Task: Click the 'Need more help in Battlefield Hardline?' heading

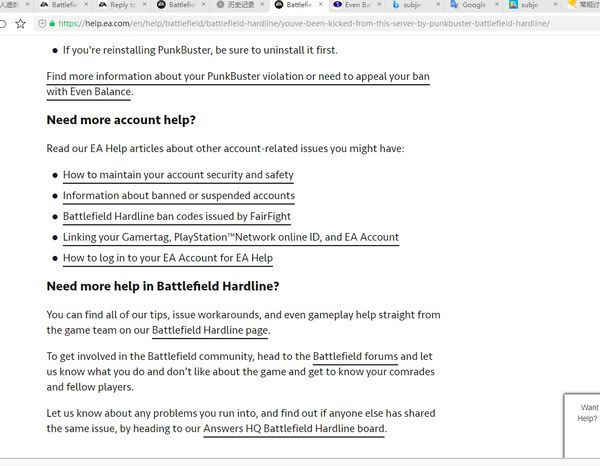Action: (163, 286)
